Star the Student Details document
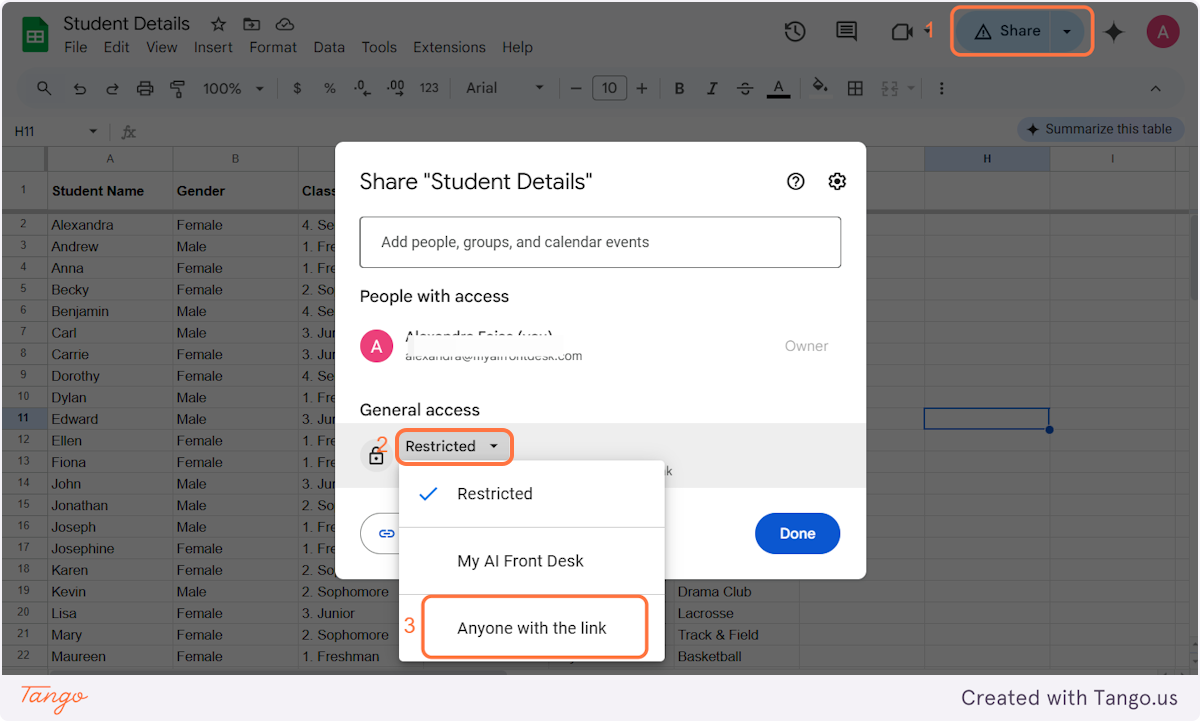The image size is (1200, 721). (218, 23)
